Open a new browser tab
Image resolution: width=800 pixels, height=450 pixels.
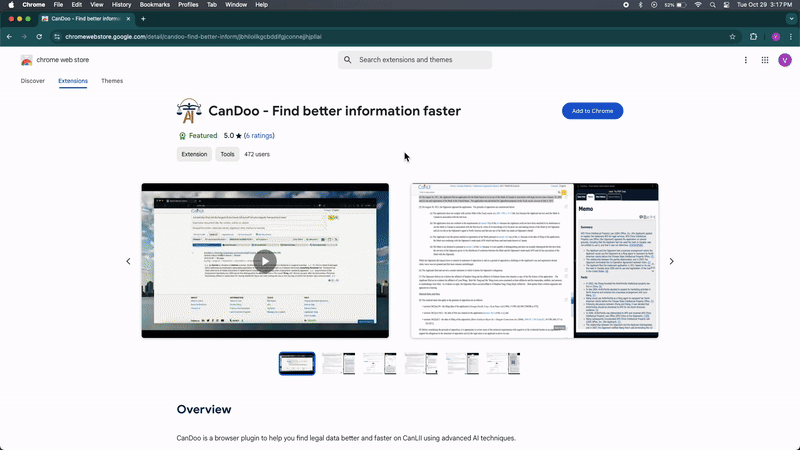point(143,19)
